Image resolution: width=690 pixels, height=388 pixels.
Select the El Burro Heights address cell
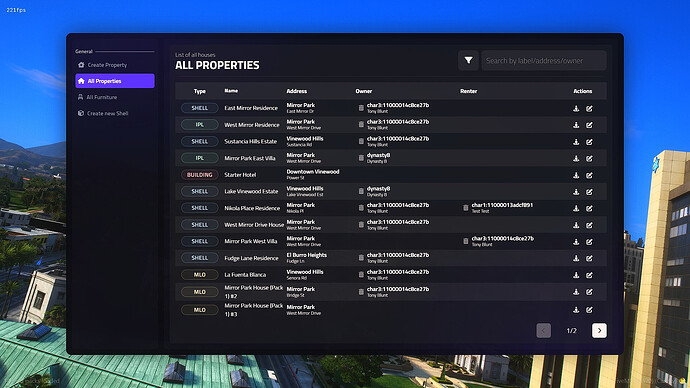307,258
